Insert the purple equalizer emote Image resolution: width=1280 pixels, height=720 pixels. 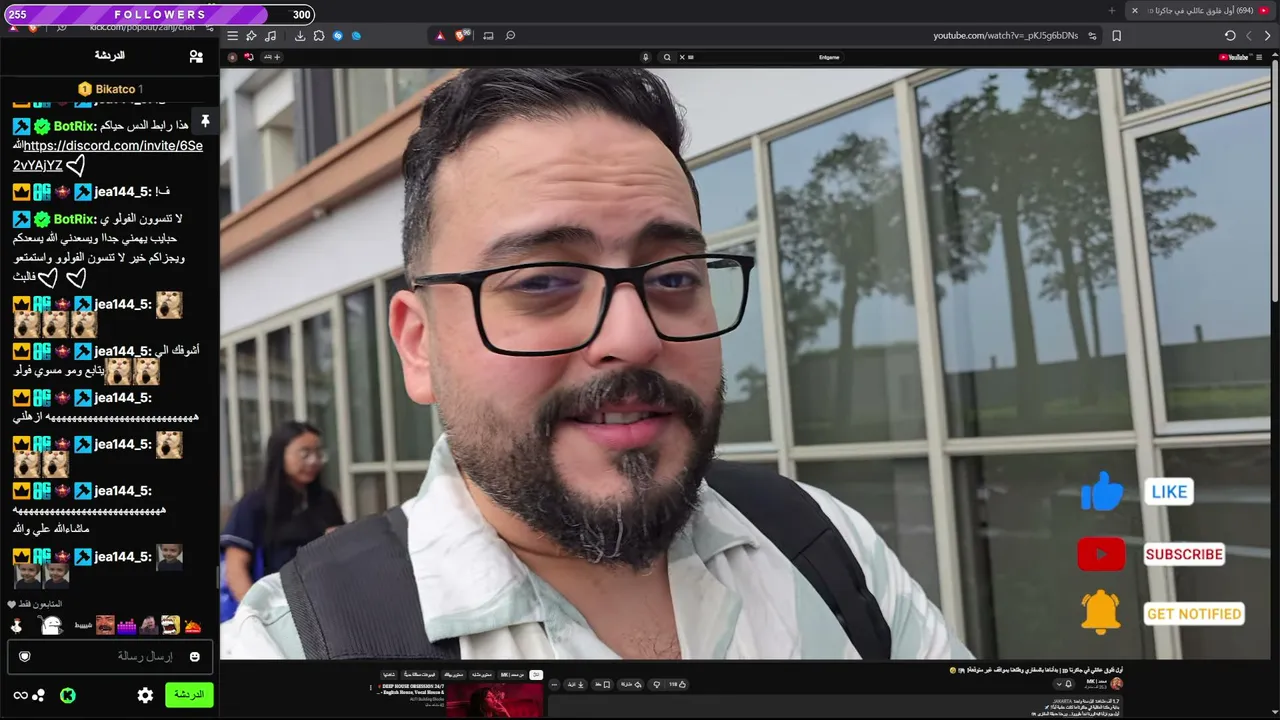(x=127, y=626)
